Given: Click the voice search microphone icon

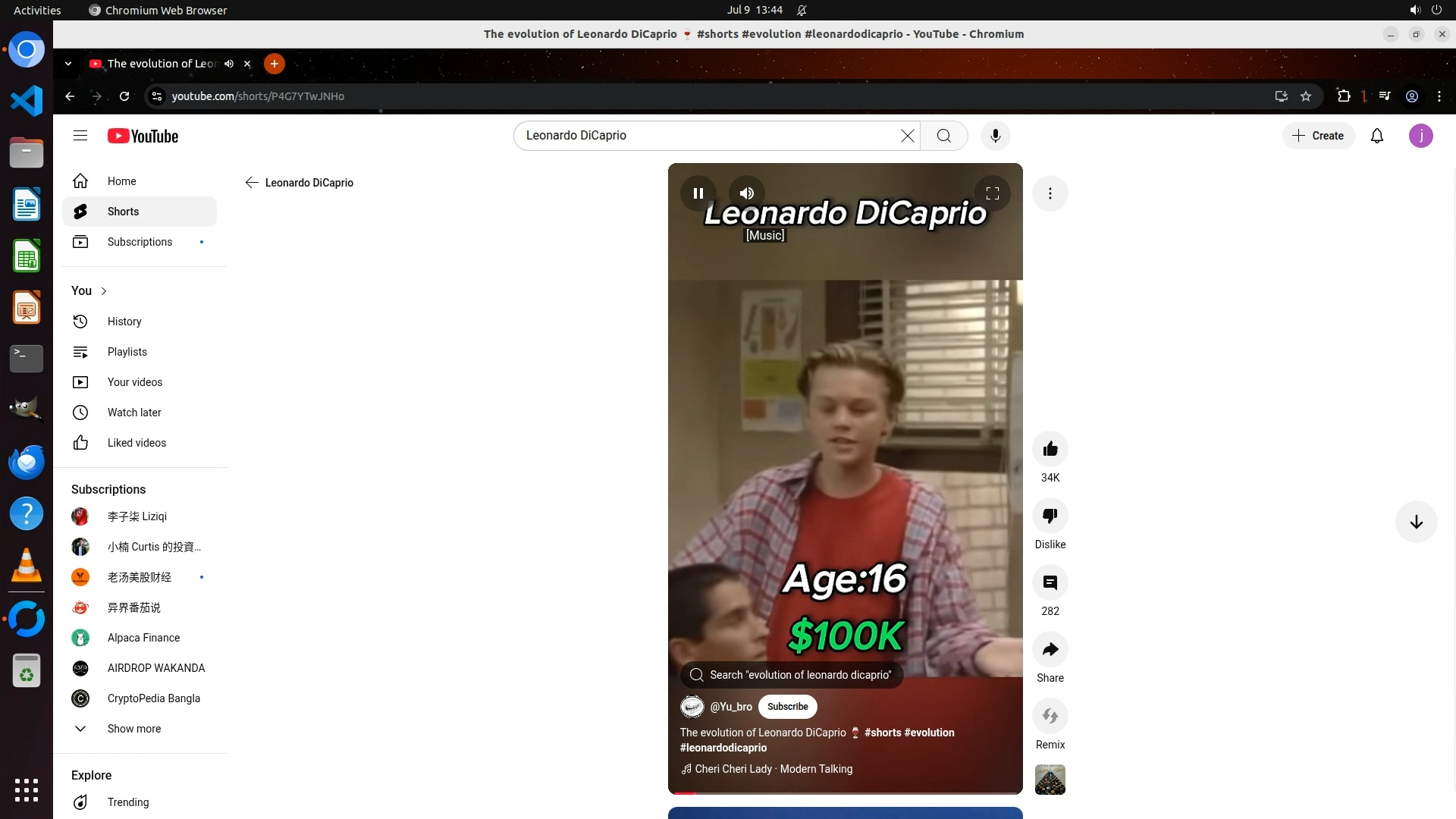Looking at the screenshot, I should [x=995, y=136].
